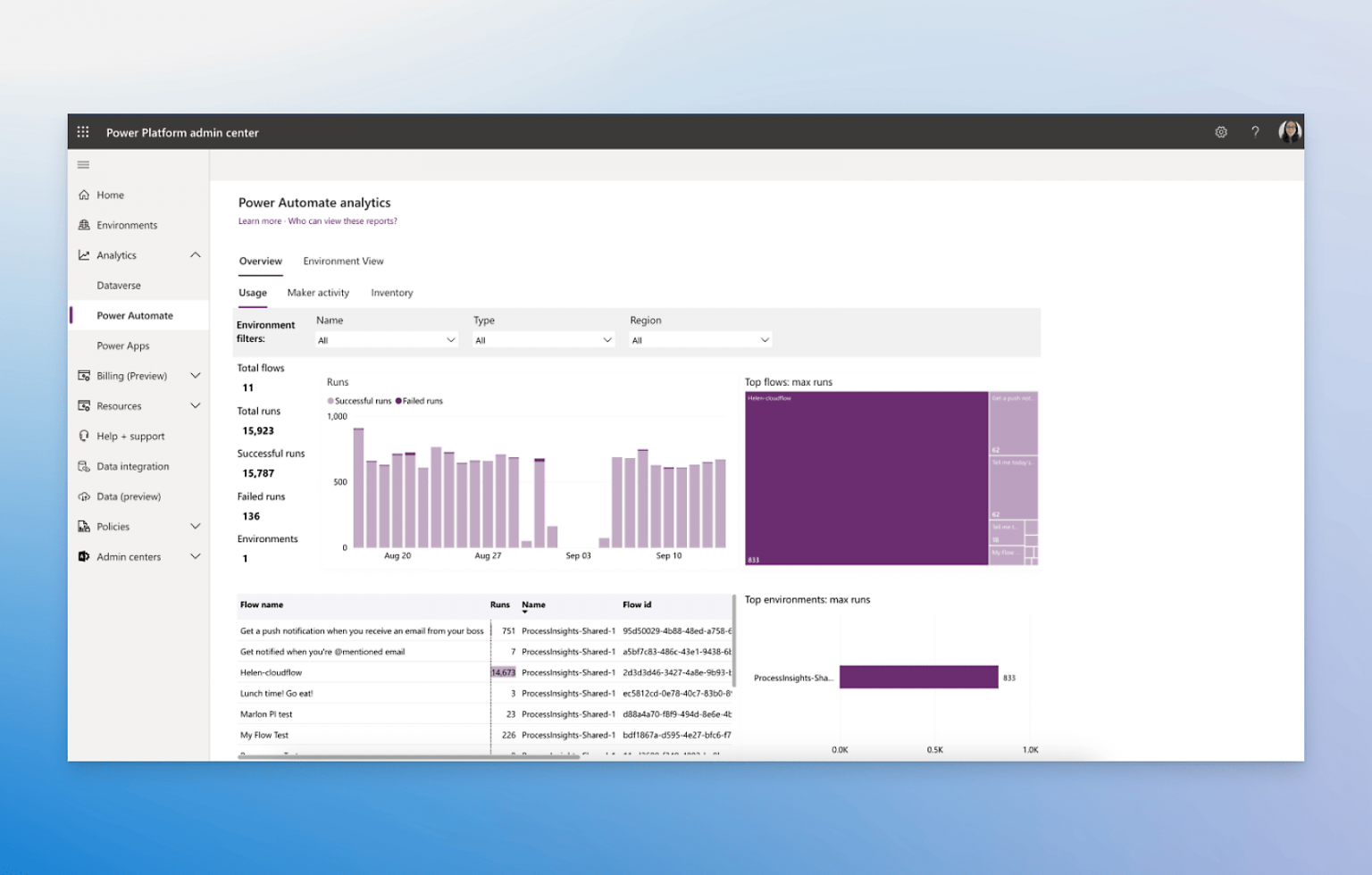The height and width of the screenshot is (875, 1372).
Task: Select the Environments icon in the sidebar
Action: [84, 225]
